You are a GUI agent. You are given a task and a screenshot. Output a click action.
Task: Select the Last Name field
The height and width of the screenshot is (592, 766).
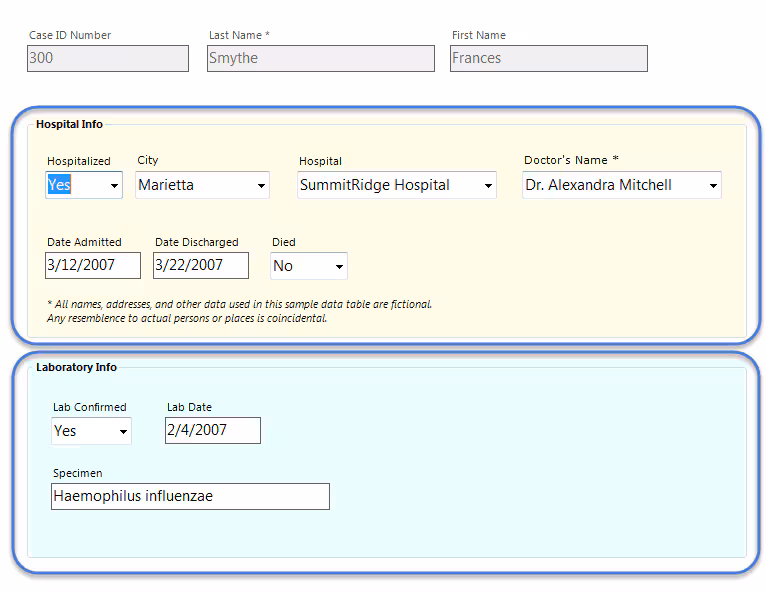coord(320,59)
